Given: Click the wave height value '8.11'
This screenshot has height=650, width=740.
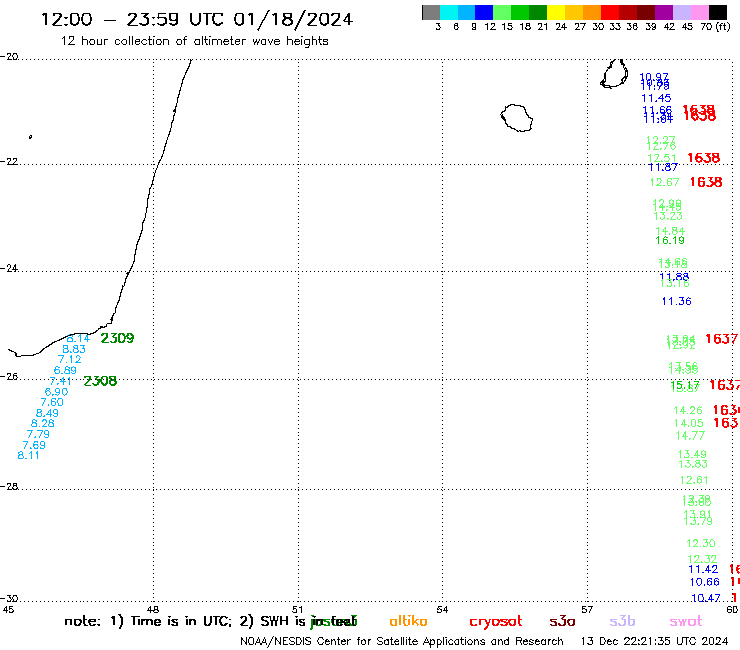Looking at the screenshot, I should click(28, 456).
